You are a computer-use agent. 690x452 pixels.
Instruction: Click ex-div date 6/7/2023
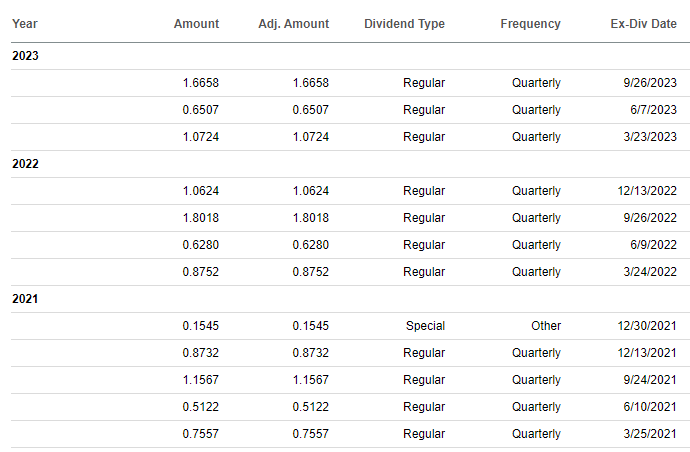coord(653,110)
